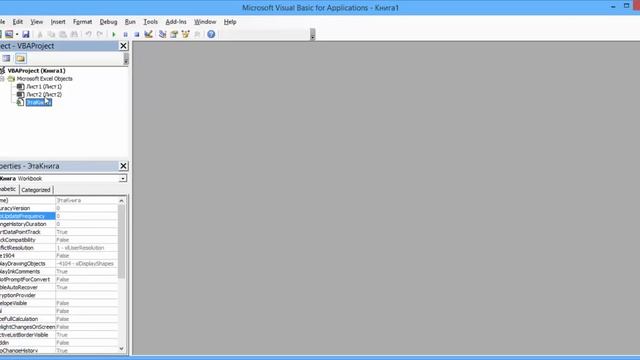
Task: Select ЭтаКнига item in project tree
Action: 39,102
